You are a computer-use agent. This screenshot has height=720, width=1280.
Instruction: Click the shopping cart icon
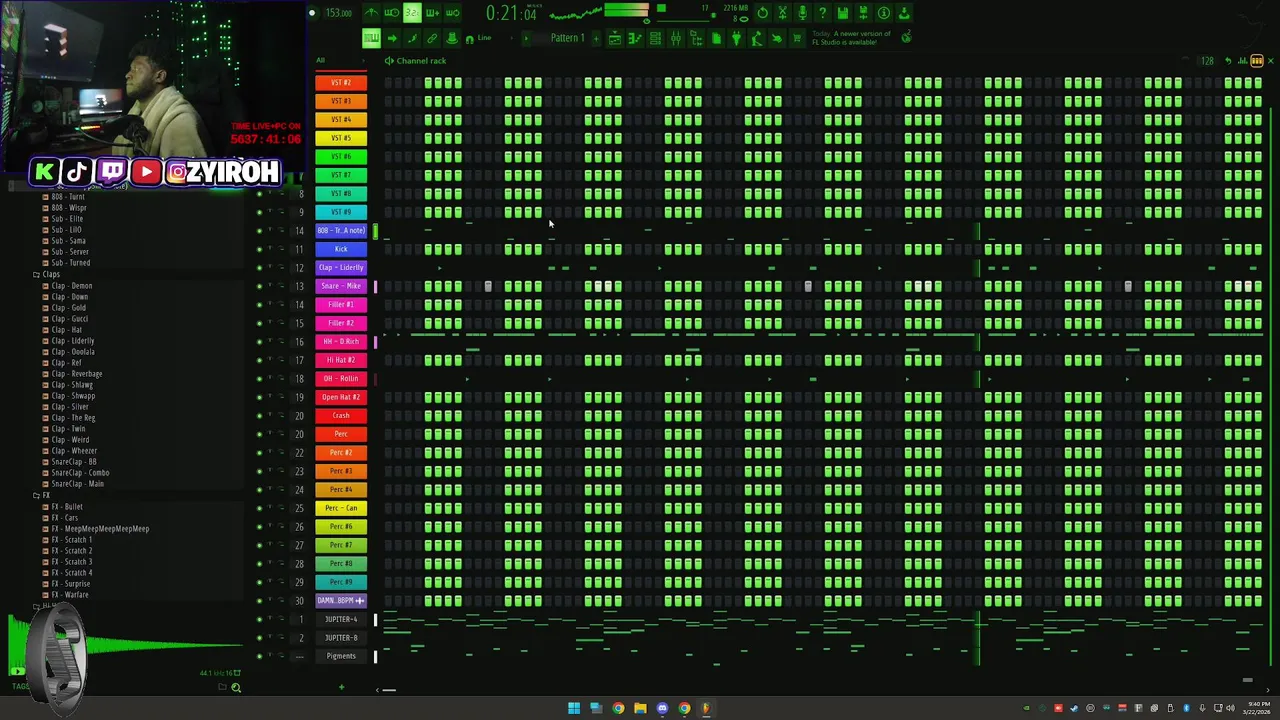click(x=796, y=38)
